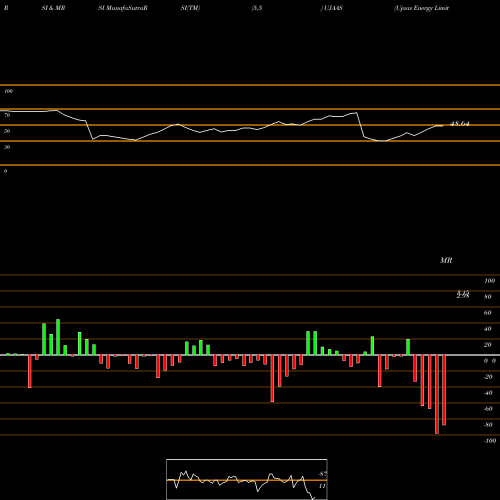Select the -40 label on MR axis
Screen dimensions: 500x500
(x=488, y=393)
